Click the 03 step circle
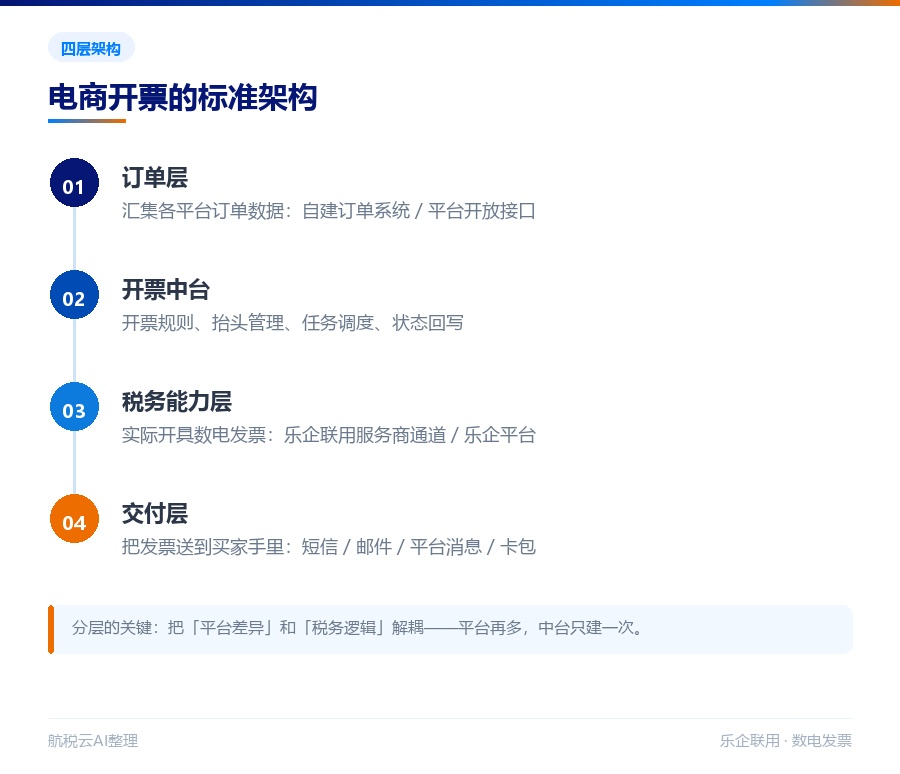The width and height of the screenshot is (900, 774). [75, 407]
